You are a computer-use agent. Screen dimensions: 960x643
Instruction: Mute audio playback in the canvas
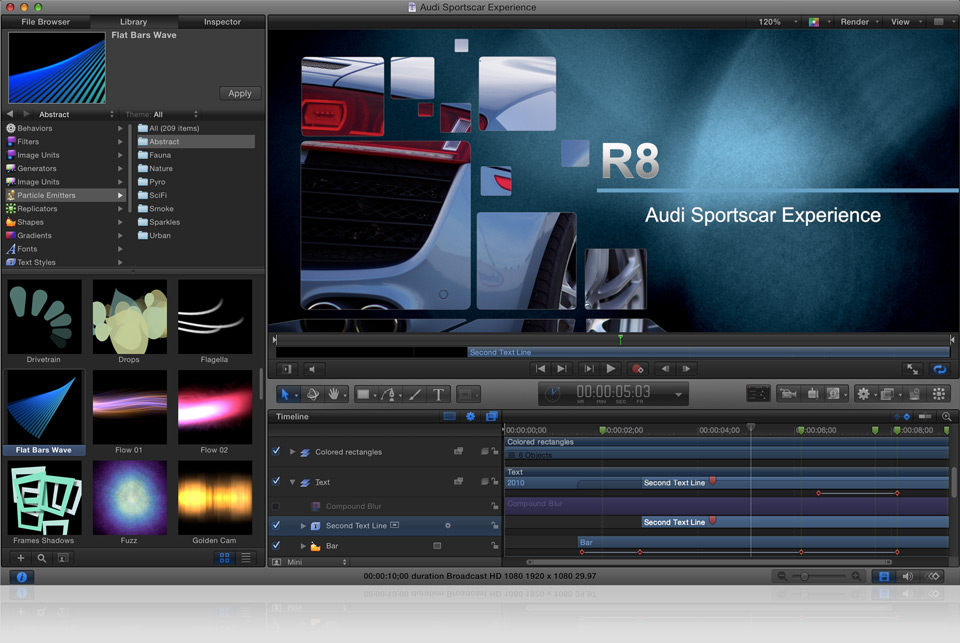(x=312, y=369)
